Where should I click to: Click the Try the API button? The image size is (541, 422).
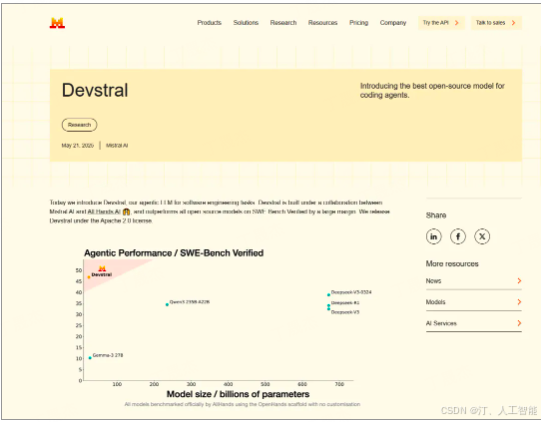pos(441,23)
